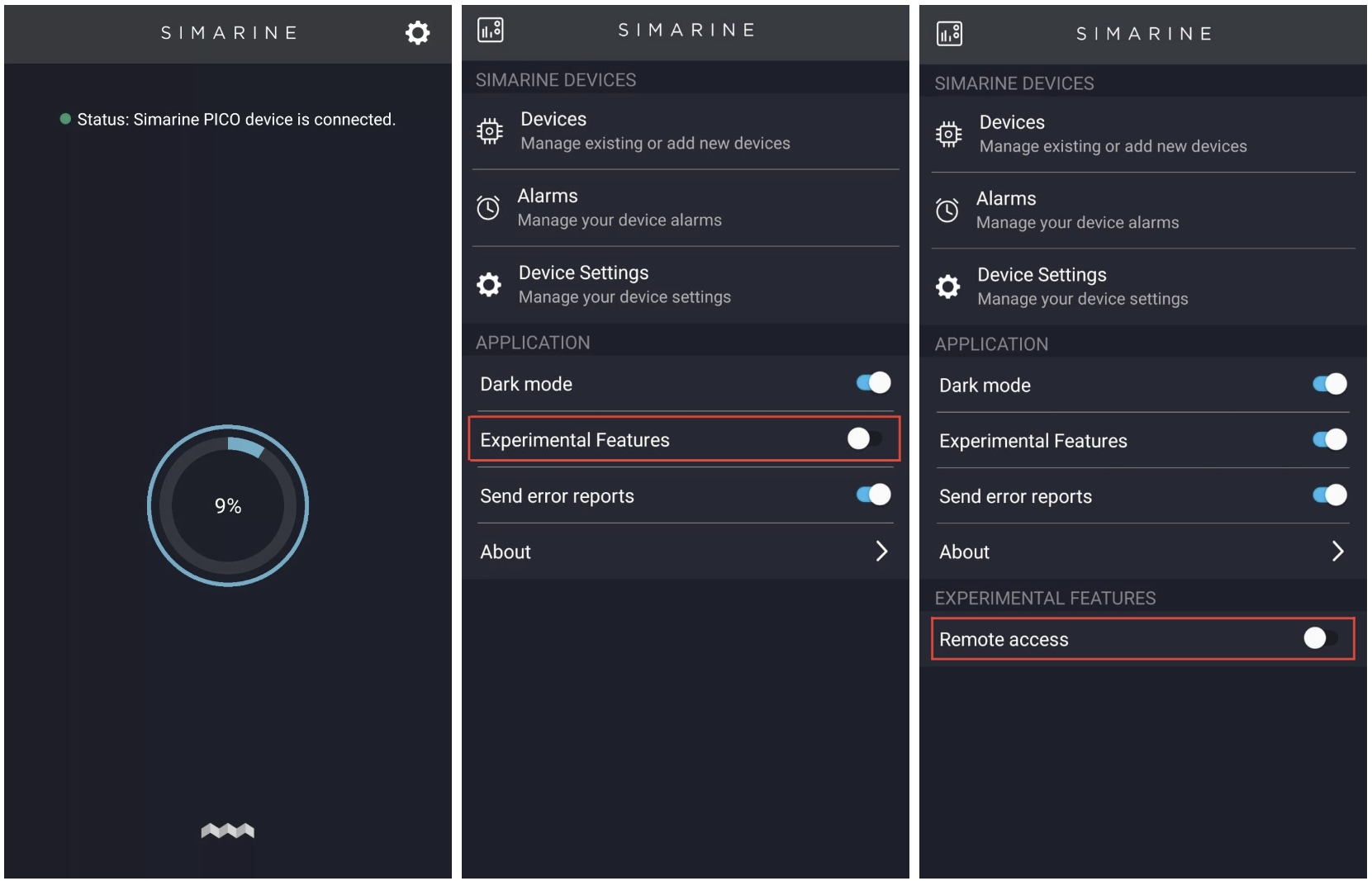Open settings with the header gear on the status screen

click(417, 33)
